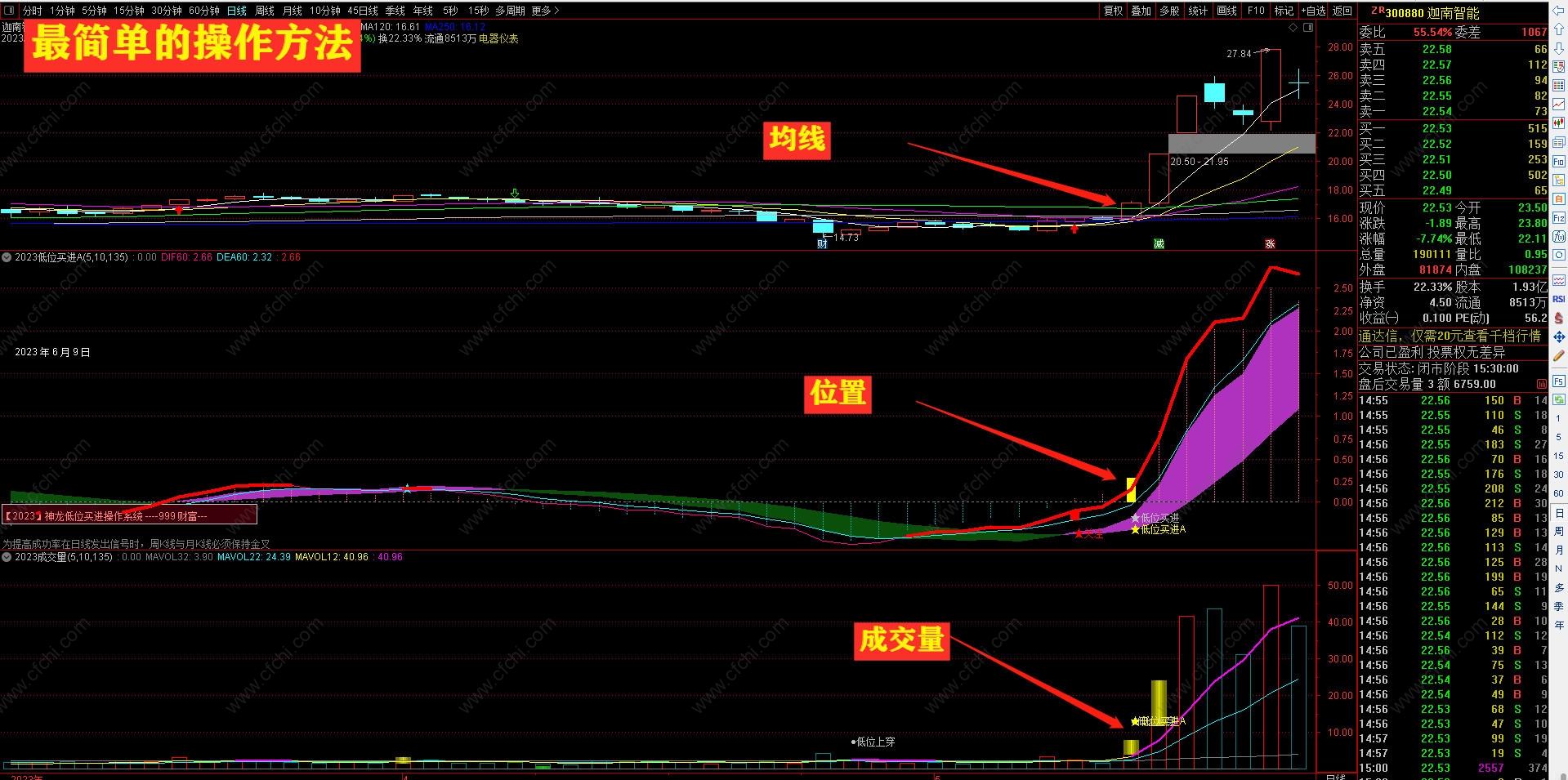Click the 财 marker below the candlesticks
The width and height of the screenshot is (1568, 780).
coord(822,243)
